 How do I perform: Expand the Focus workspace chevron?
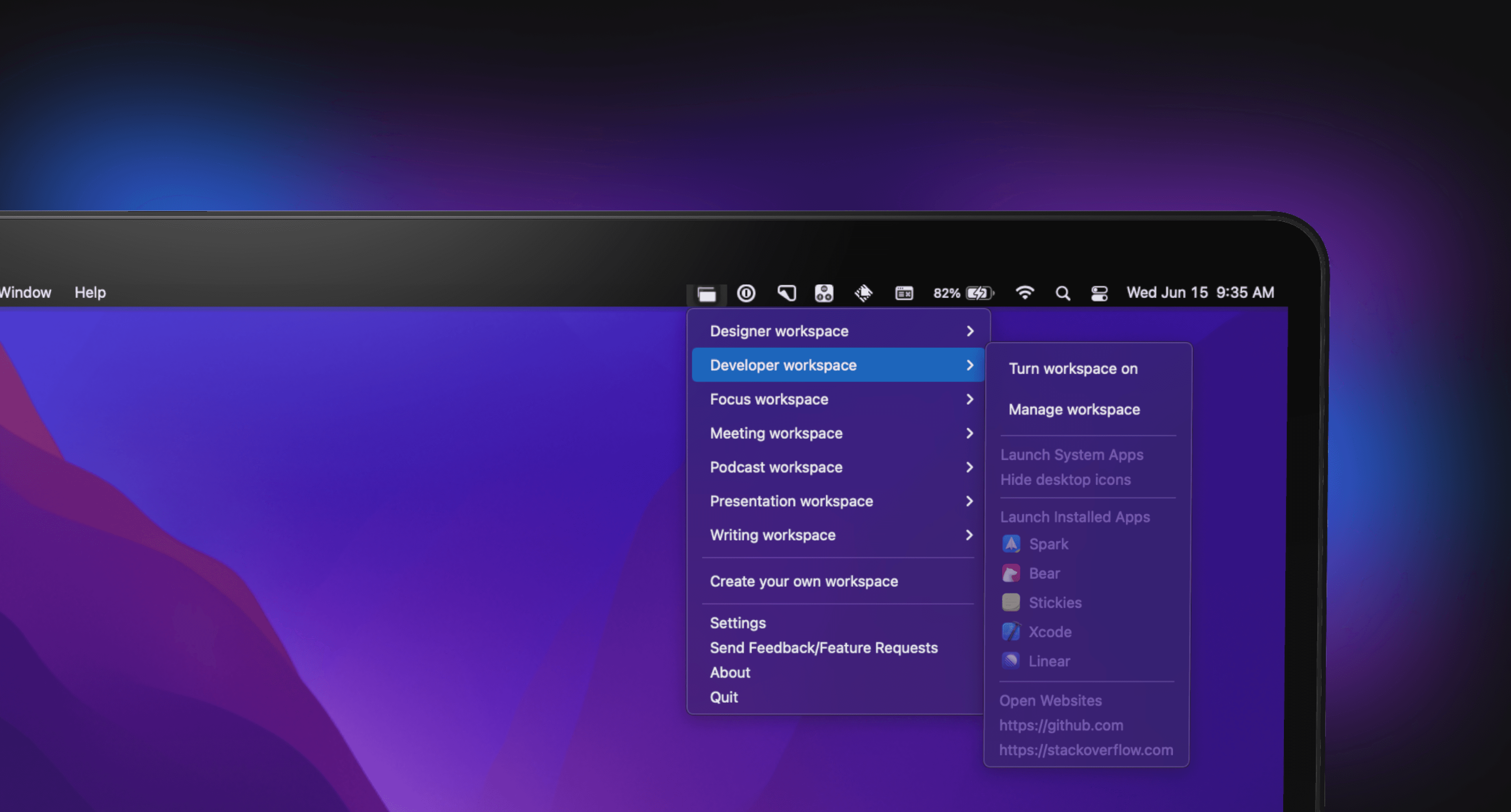point(969,399)
